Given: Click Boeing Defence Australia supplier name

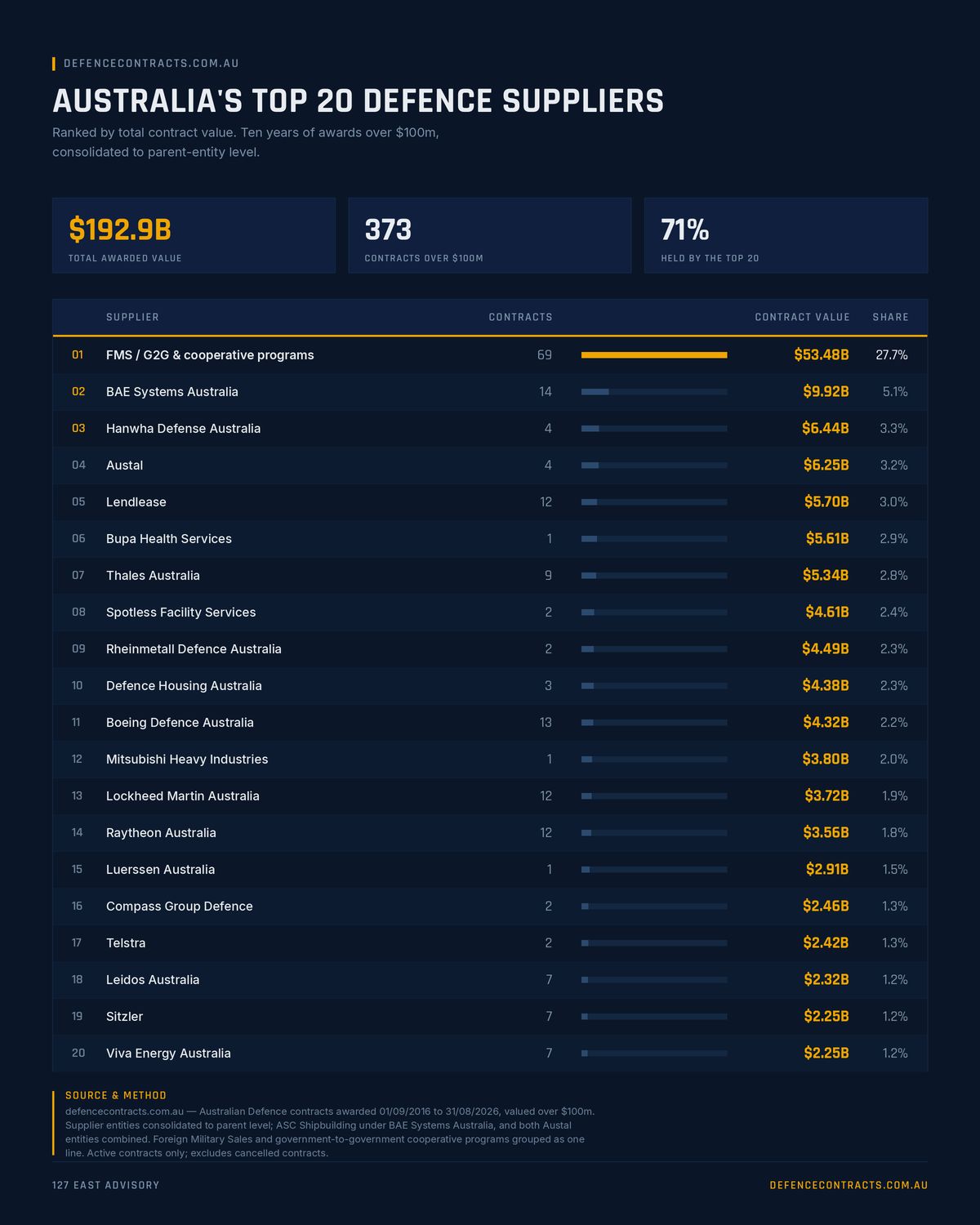Looking at the screenshot, I should [180, 723].
